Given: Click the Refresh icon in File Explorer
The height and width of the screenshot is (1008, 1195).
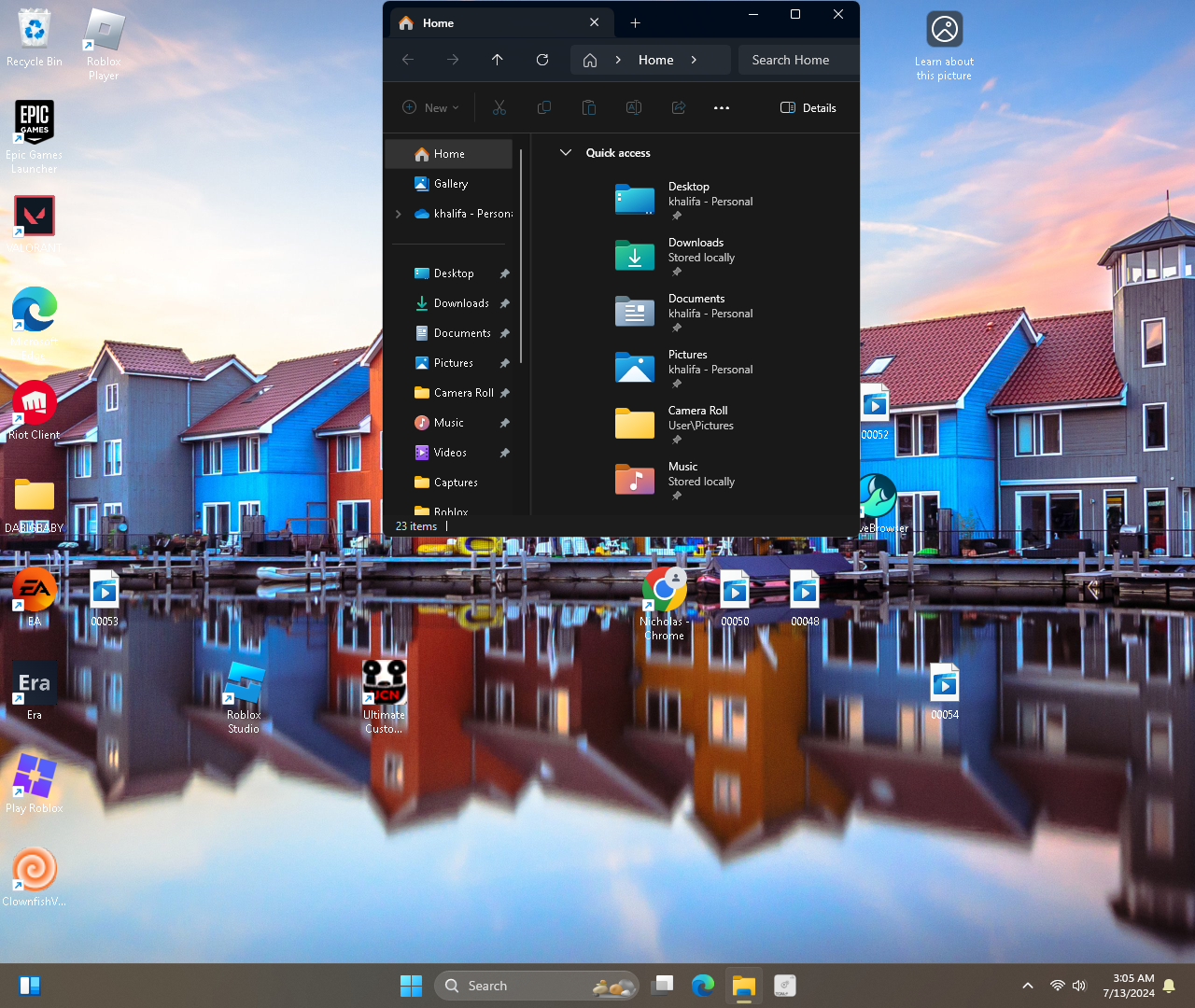Looking at the screenshot, I should tap(542, 60).
